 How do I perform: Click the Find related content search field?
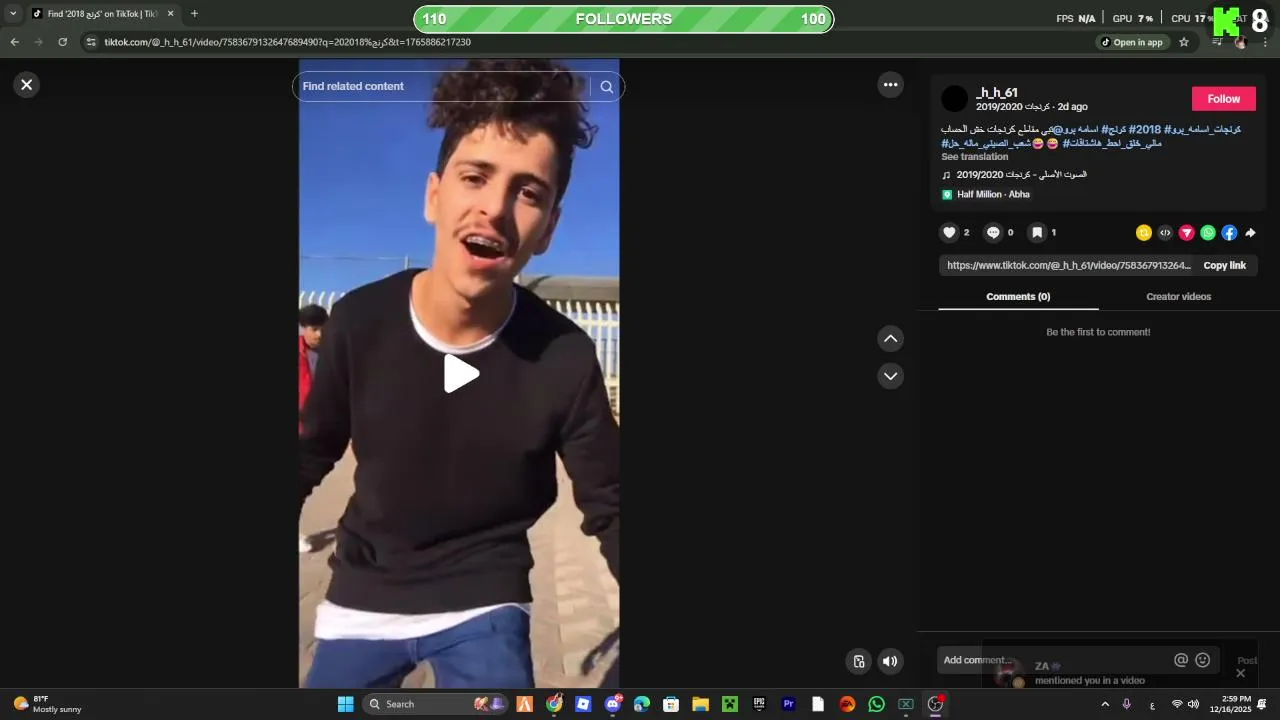(444, 87)
